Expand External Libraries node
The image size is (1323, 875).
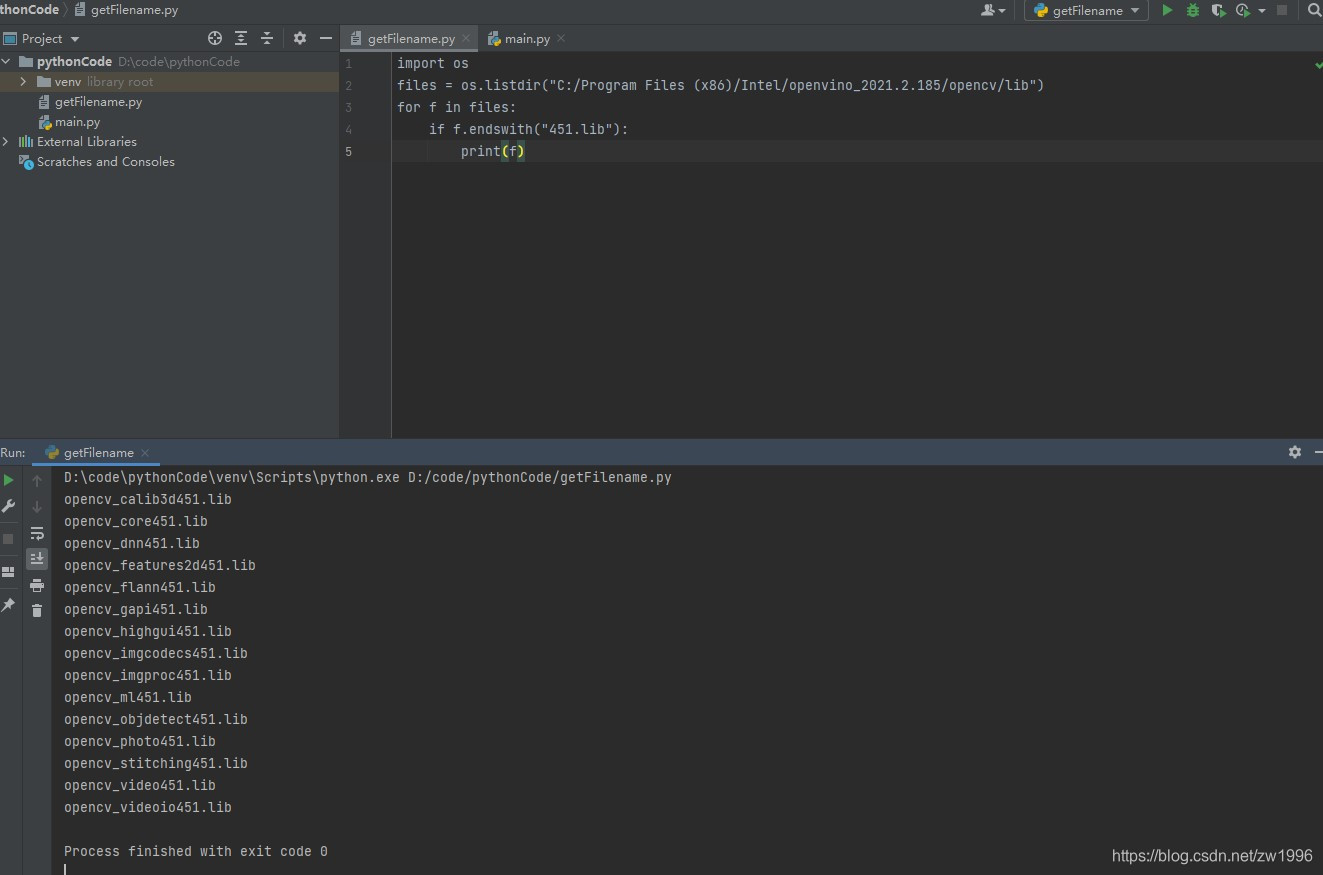[6, 141]
